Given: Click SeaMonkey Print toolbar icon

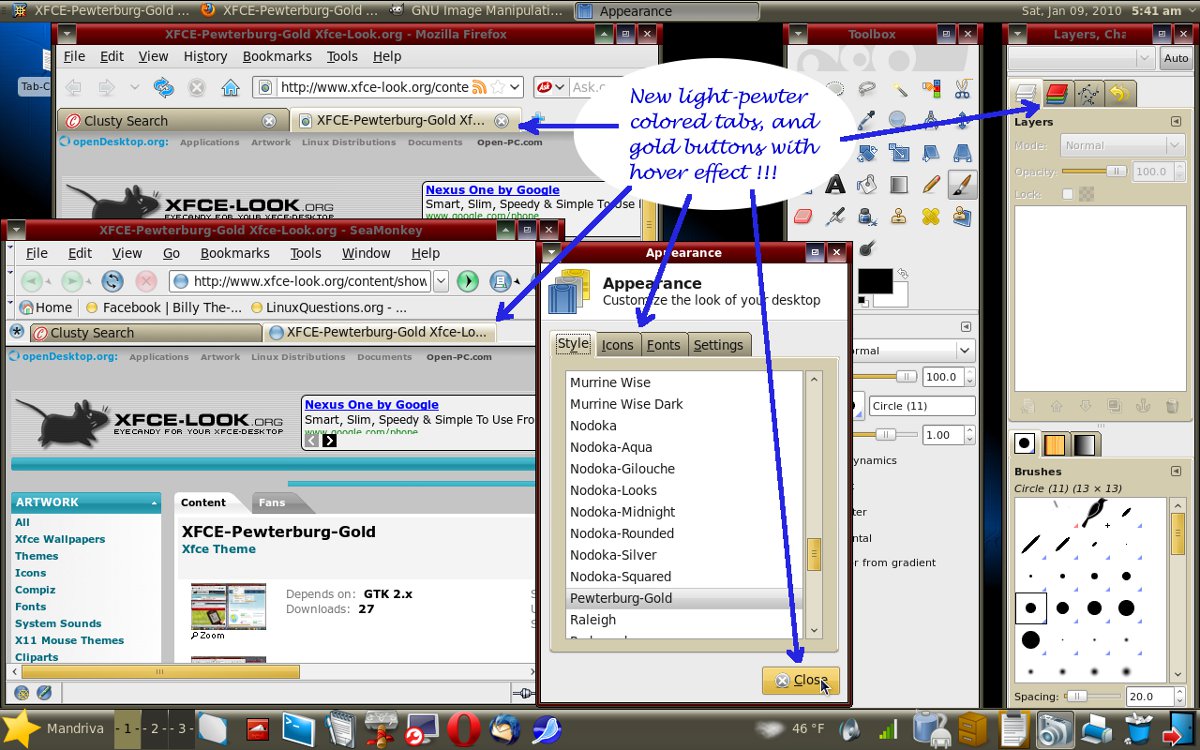Looking at the screenshot, I should coord(500,281).
